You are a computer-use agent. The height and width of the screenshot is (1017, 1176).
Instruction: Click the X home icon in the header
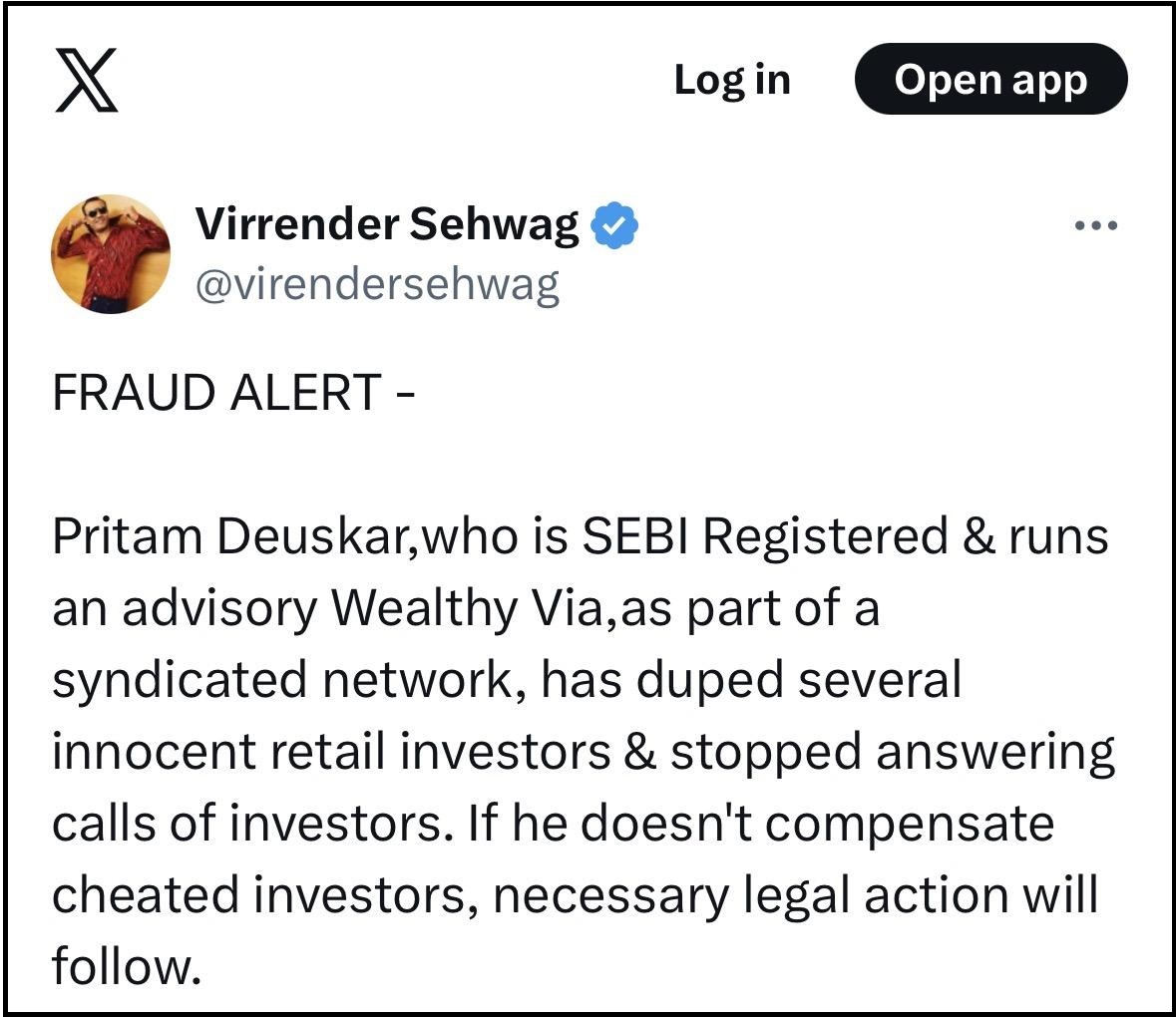click(x=85, y=82)
